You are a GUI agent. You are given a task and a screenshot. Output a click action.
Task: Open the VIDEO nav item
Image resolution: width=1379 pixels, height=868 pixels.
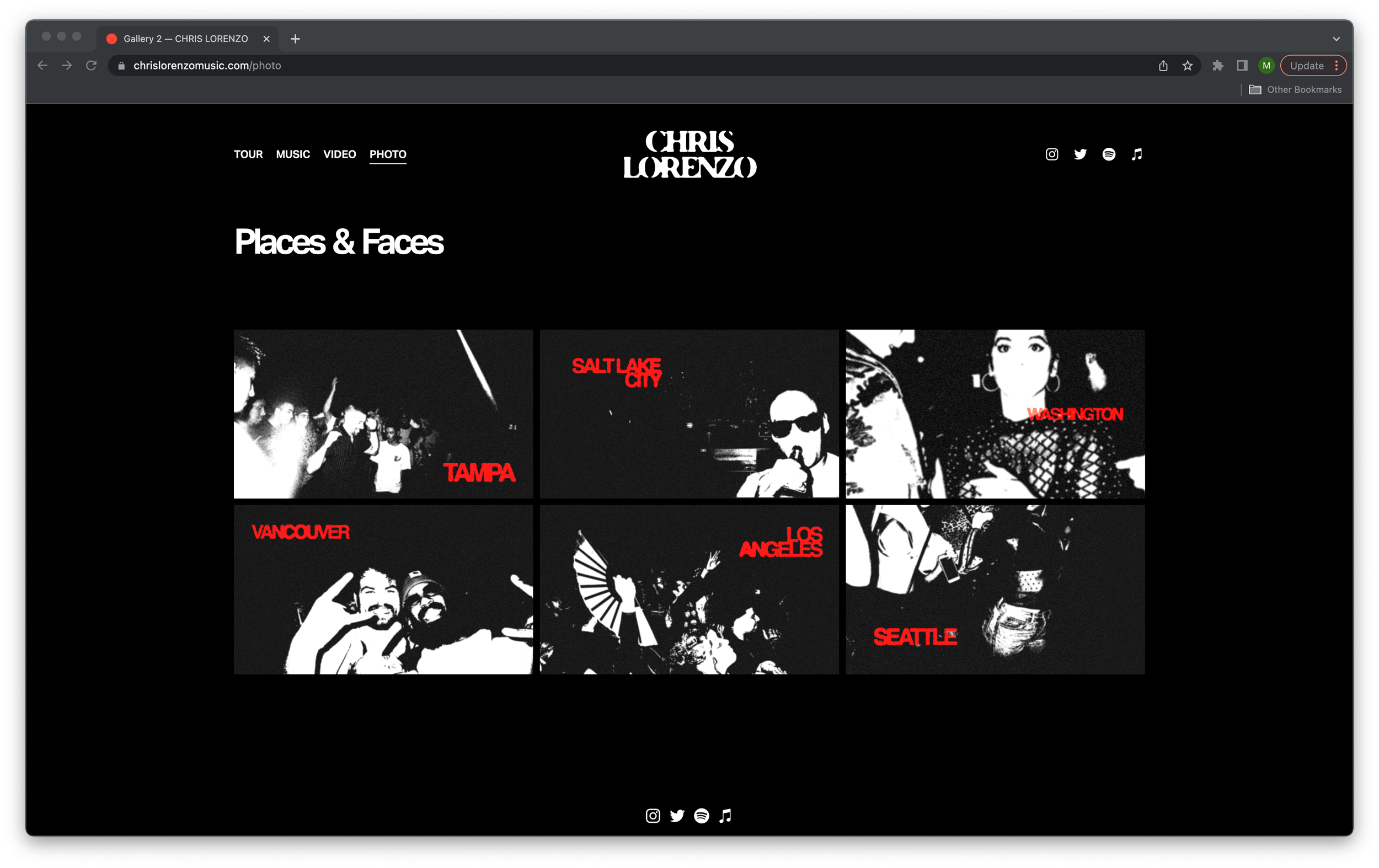(339, 154)
